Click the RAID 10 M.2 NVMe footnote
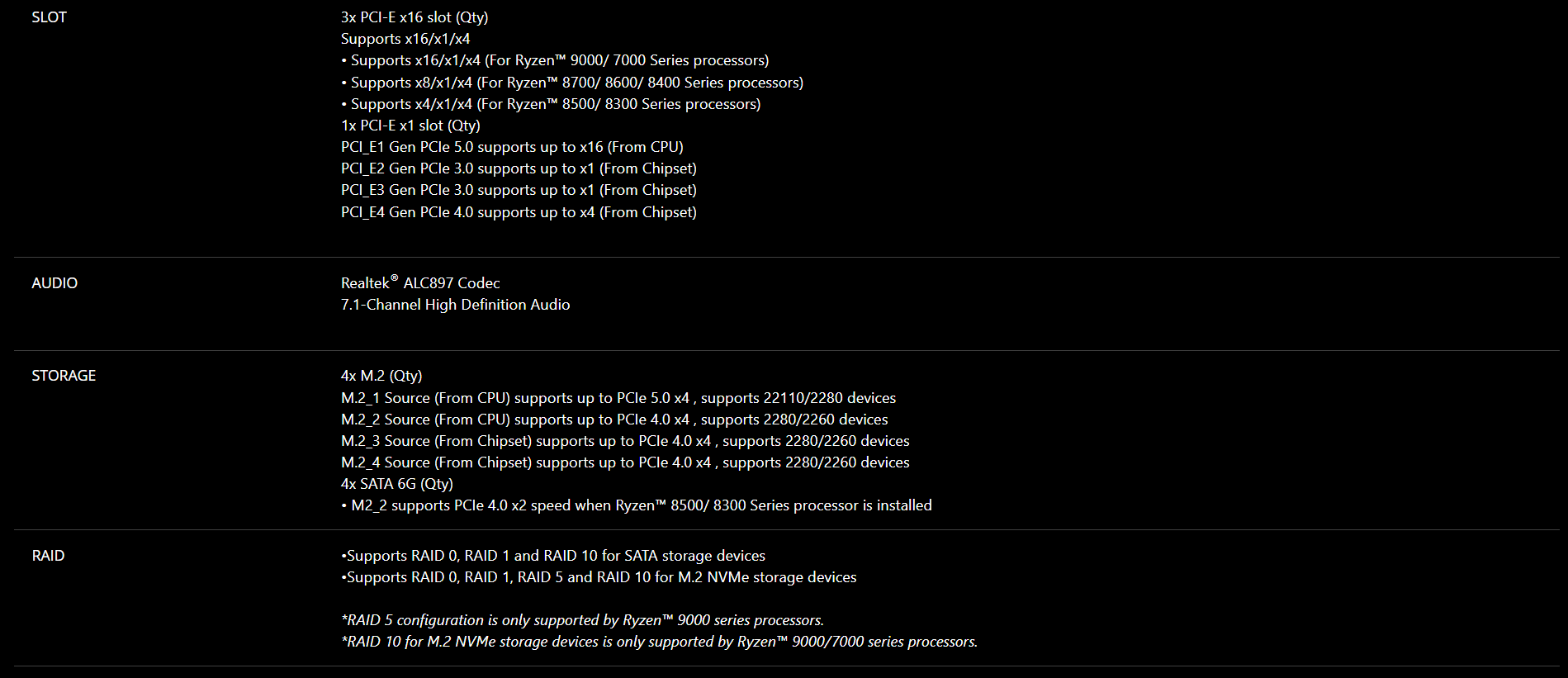This screenshot has height=678, width=1568. [660, 642]
